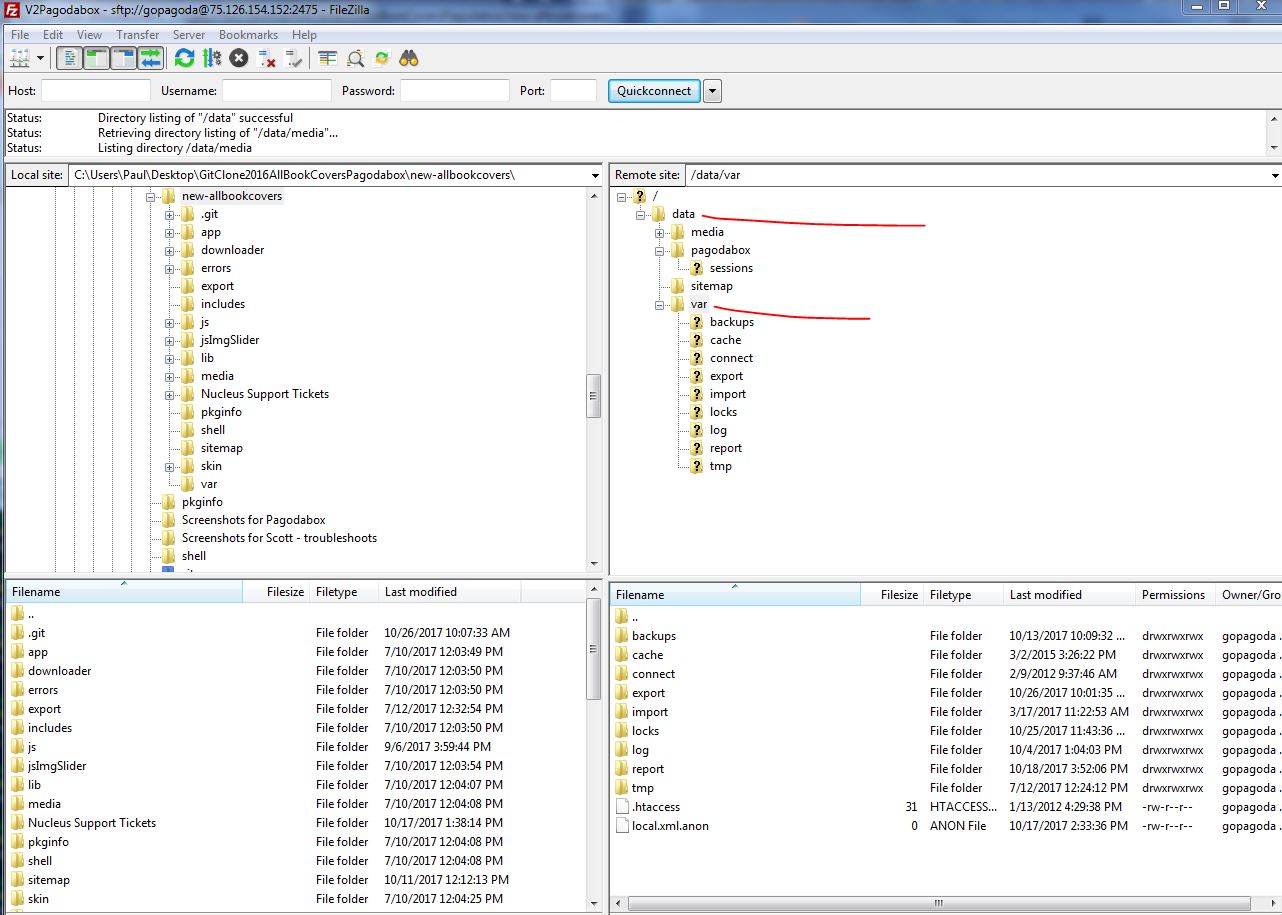Expand the local skin tree folder
Screen dimensions: 1282x915
click(171, 467)
